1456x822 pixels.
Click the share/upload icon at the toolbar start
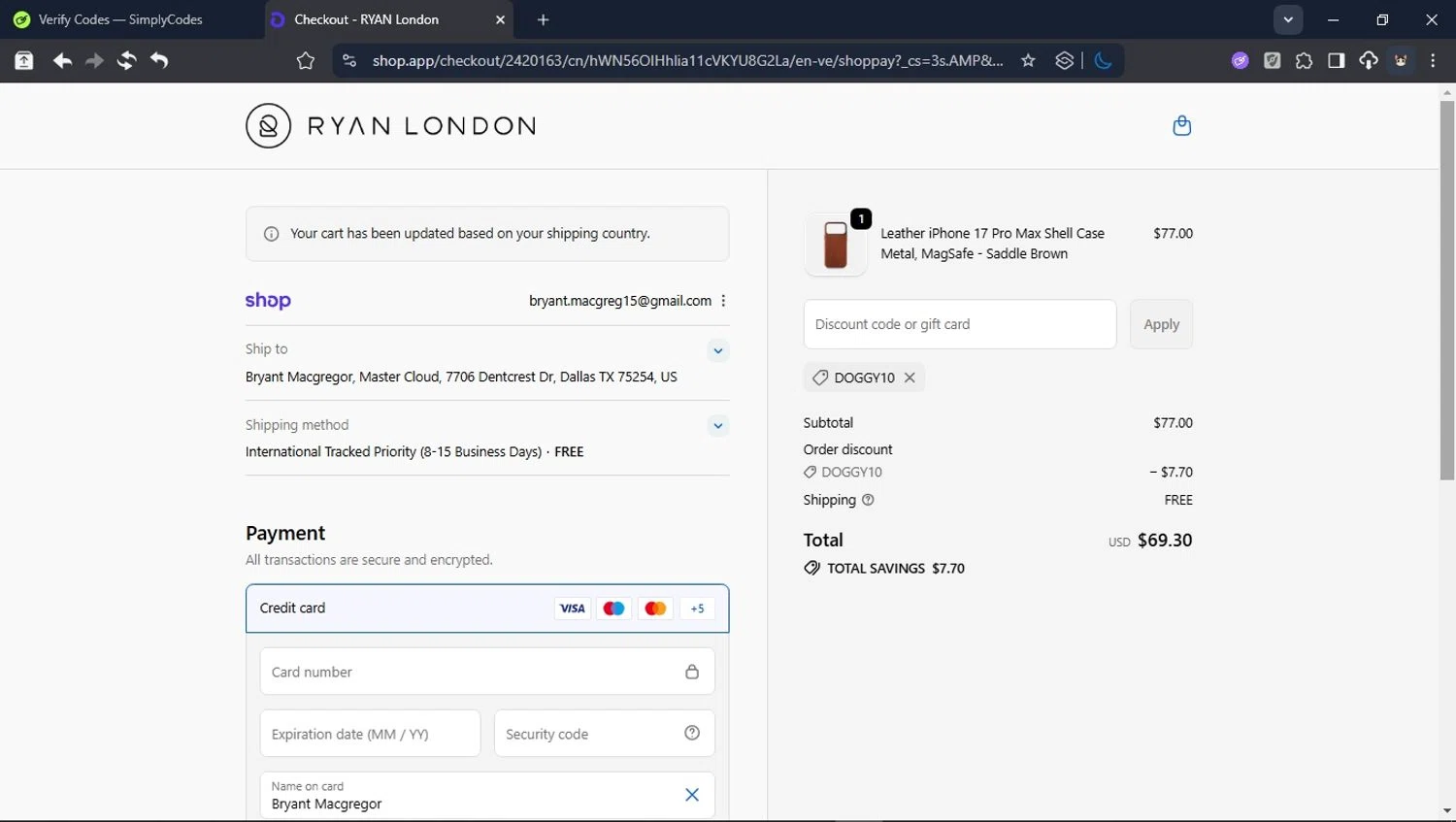(x=24, y=60)
